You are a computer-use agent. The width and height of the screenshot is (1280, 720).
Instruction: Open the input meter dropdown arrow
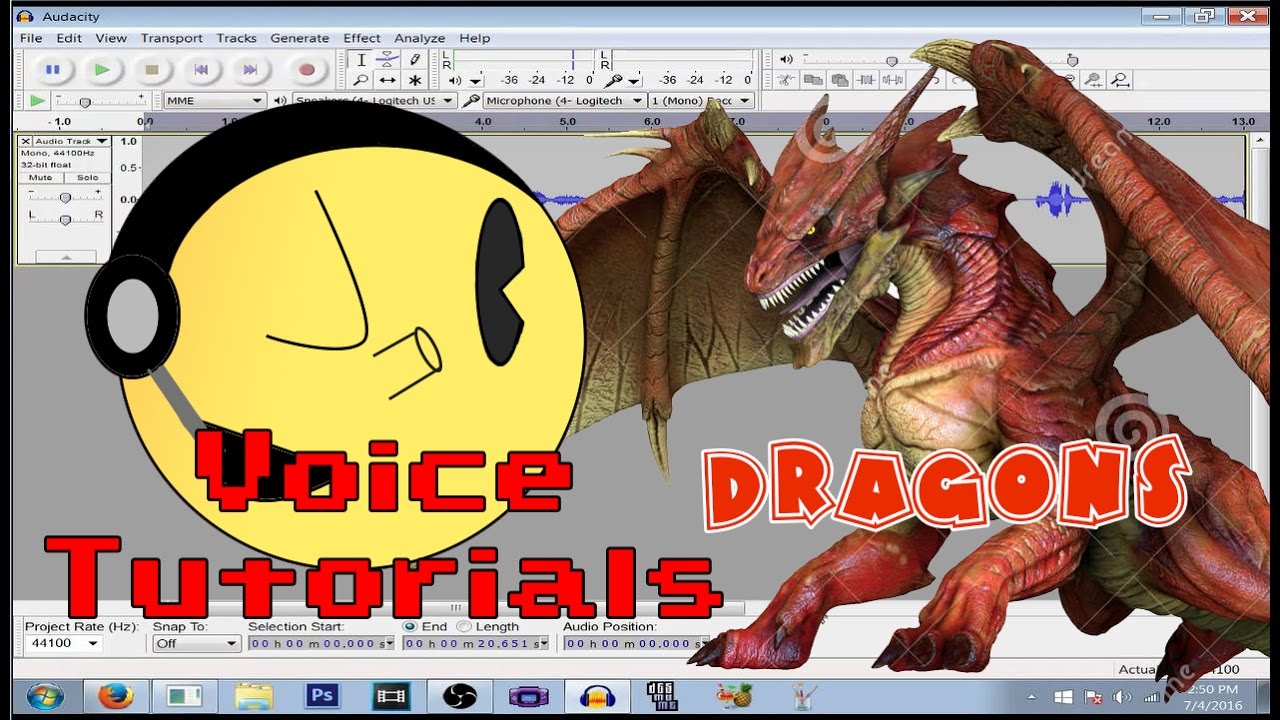click(x=633, y=81)
